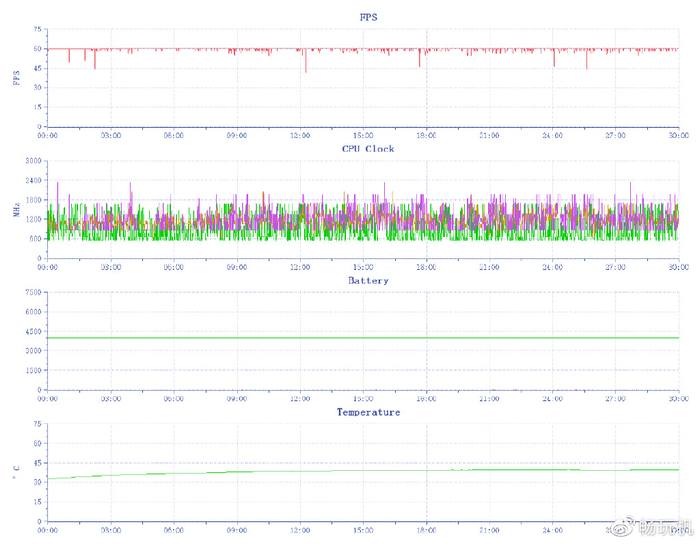Click 00:00 time label under Temperature chart
Viewport: 700px width, 544px height.
point(47,530)
